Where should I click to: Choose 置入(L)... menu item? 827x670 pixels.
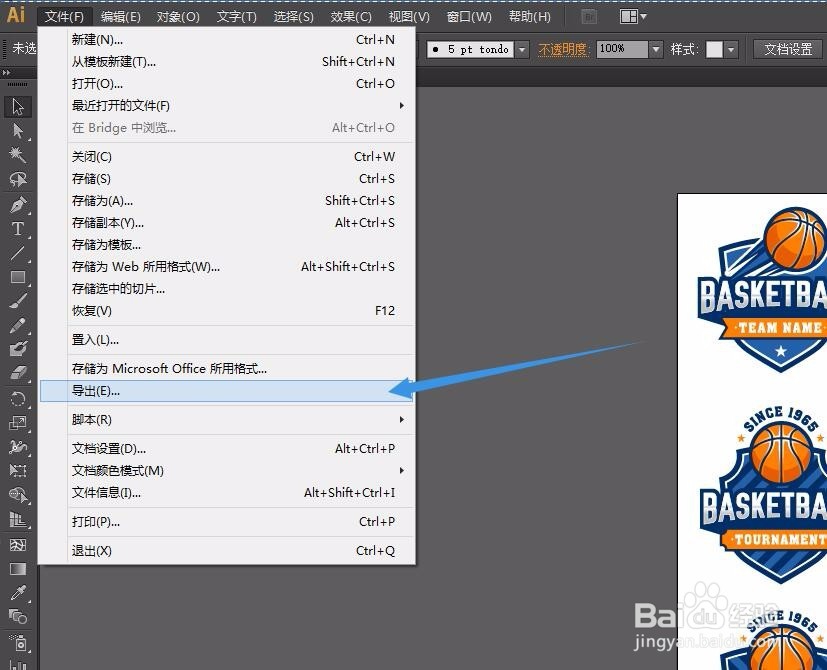pos(226,340)
